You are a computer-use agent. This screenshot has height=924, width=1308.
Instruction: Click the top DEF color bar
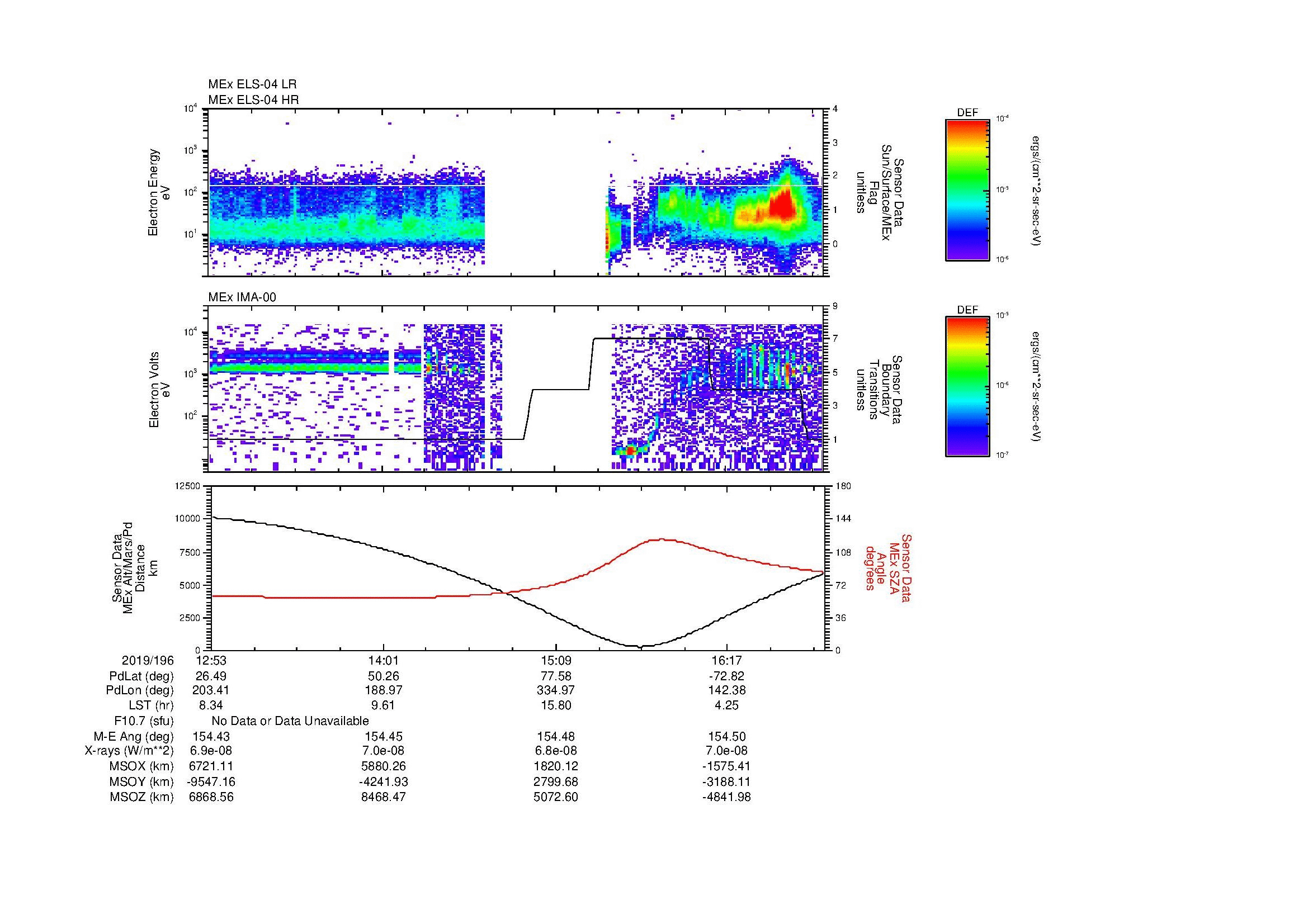click(x=967, y=189)
